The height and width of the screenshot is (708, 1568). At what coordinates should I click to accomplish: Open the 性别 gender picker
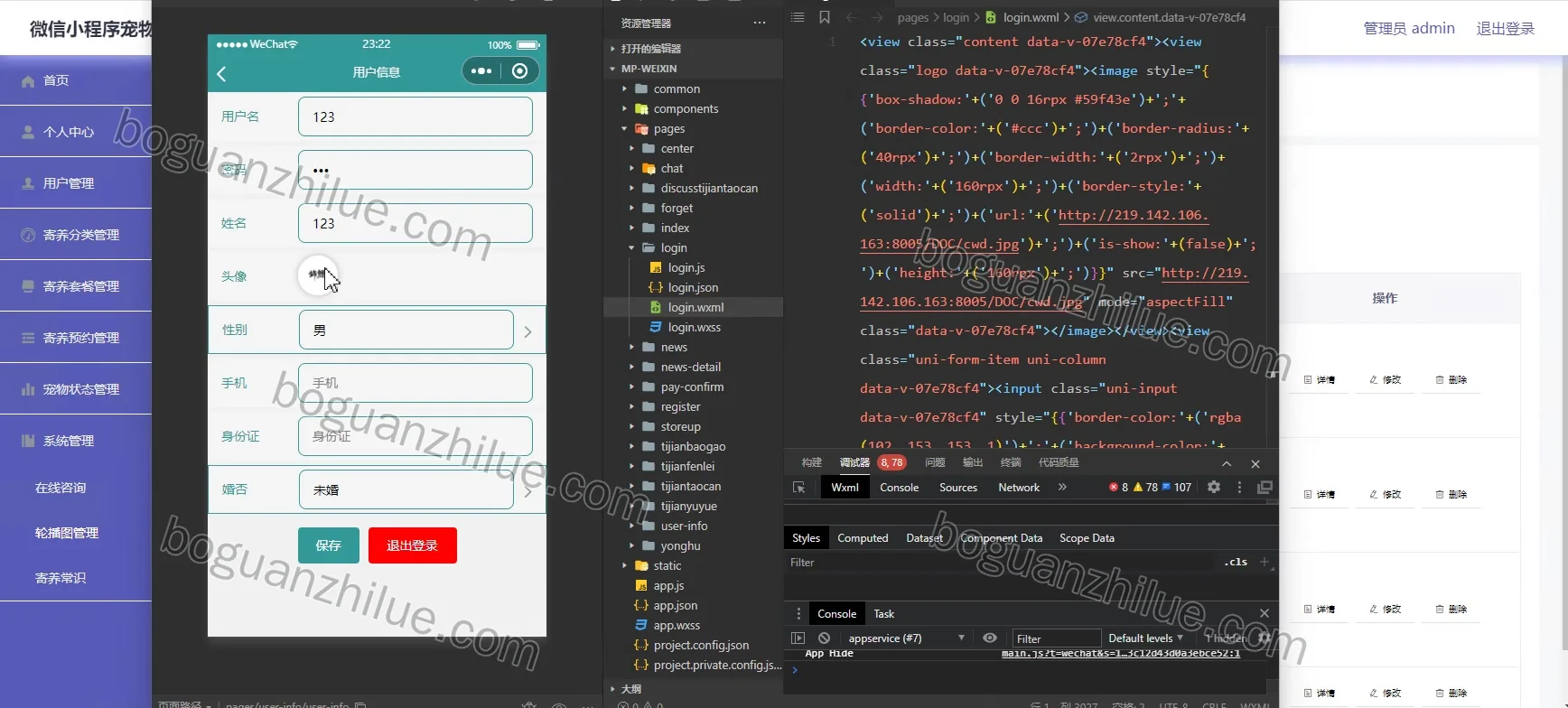pyautogui.click(x=377, y=331)
